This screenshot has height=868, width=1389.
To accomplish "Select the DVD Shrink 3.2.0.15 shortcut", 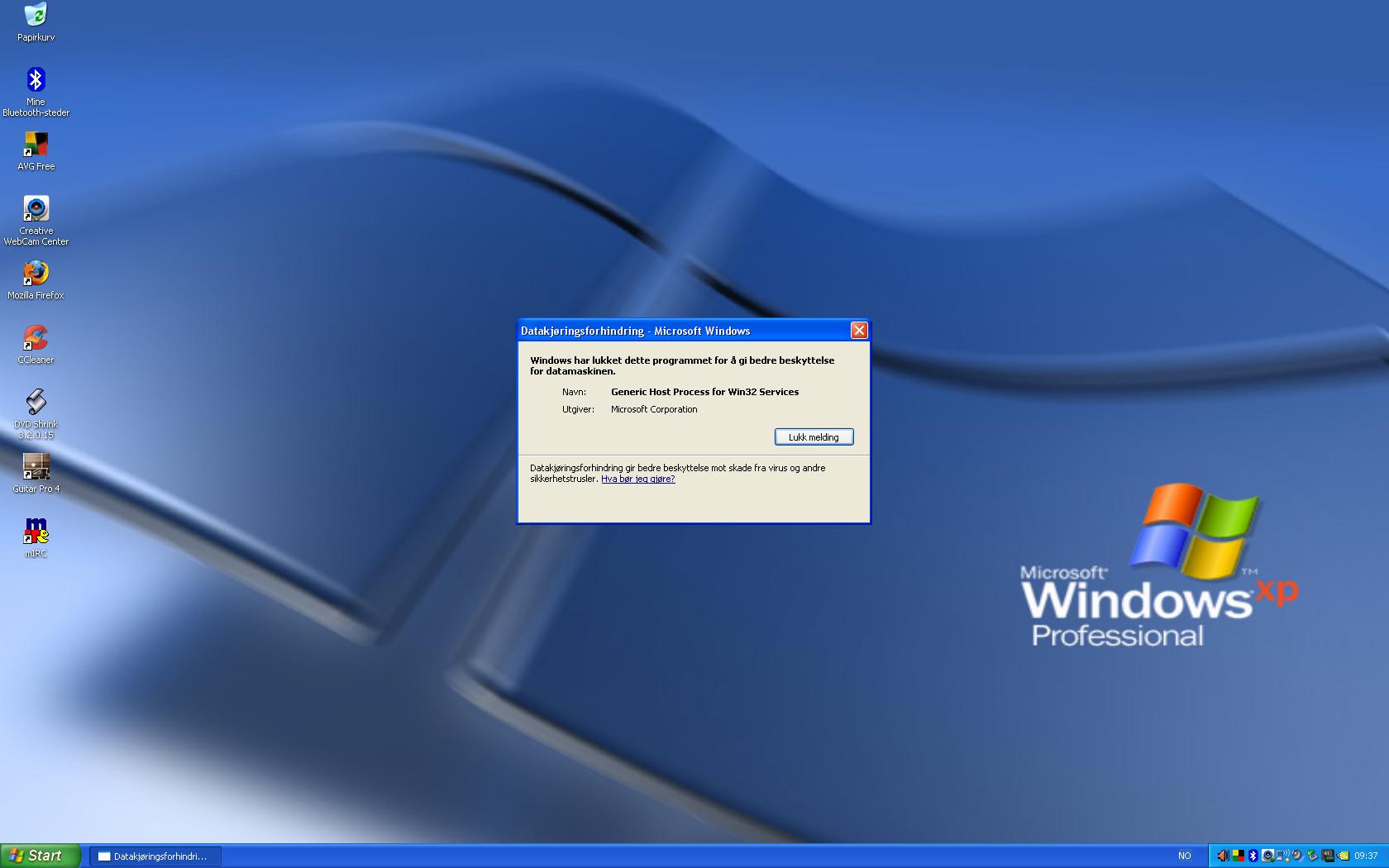I will (36, 414).
